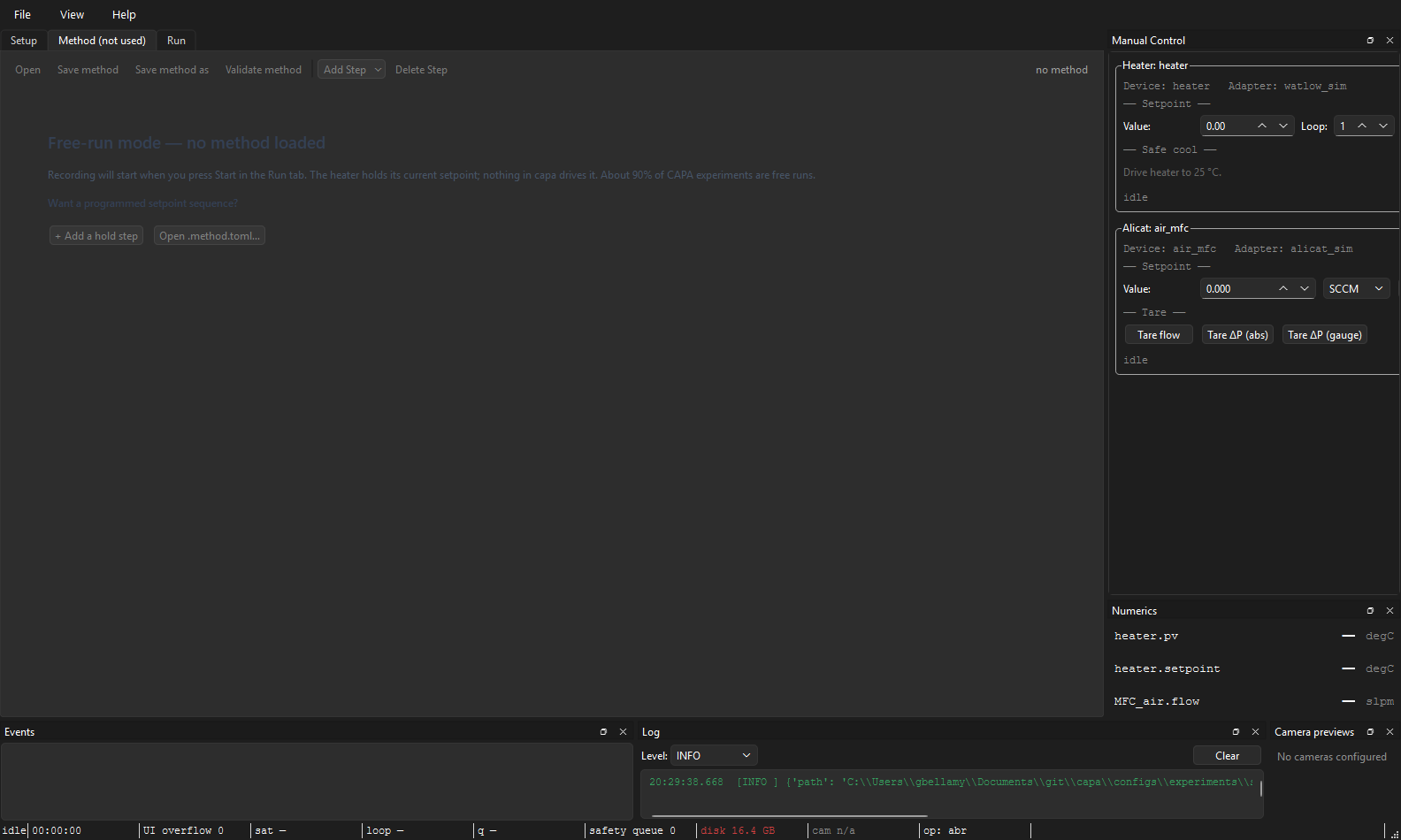Image resolution: width=1401 pixels, height=840 pixels.
Task: Decrease air_mfc setpoint value
Action: 1305,289
